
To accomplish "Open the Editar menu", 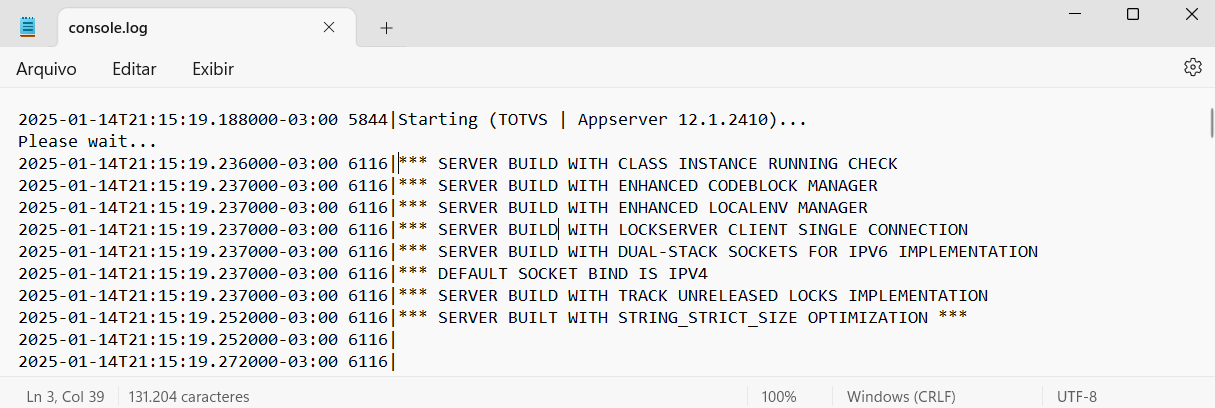I will pyautogui.click(x=134, y=69).
